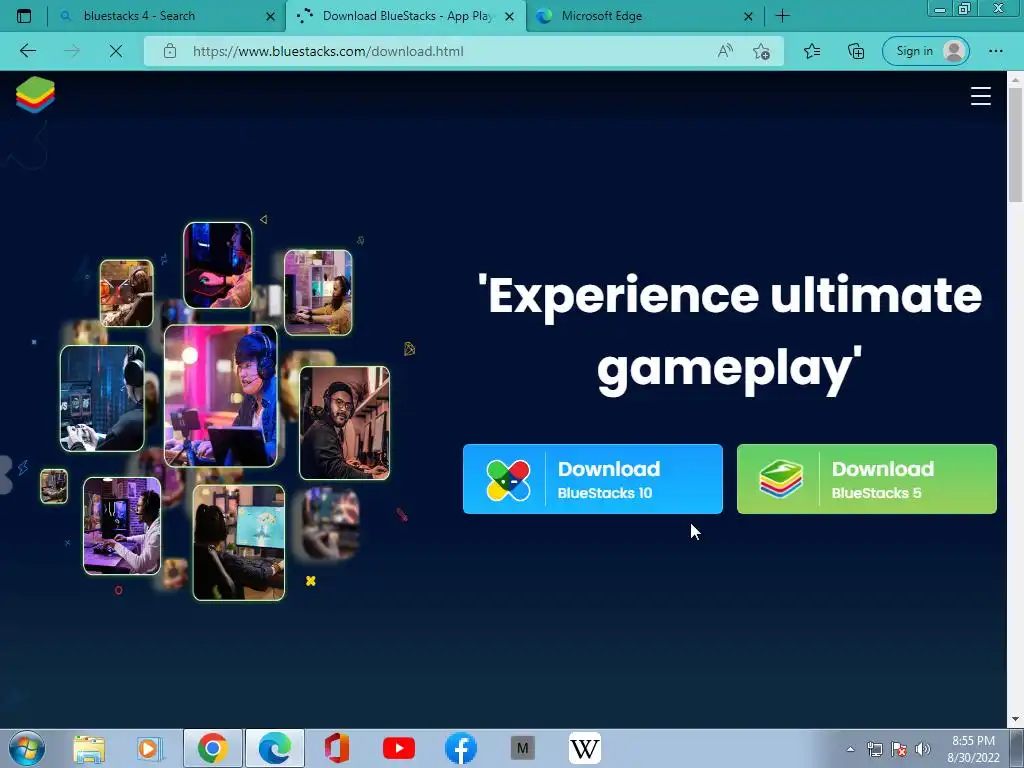The width and height of the screenshot is (1024, 768).
Task: Download BlueStacks 5
Action: [867, 479]
